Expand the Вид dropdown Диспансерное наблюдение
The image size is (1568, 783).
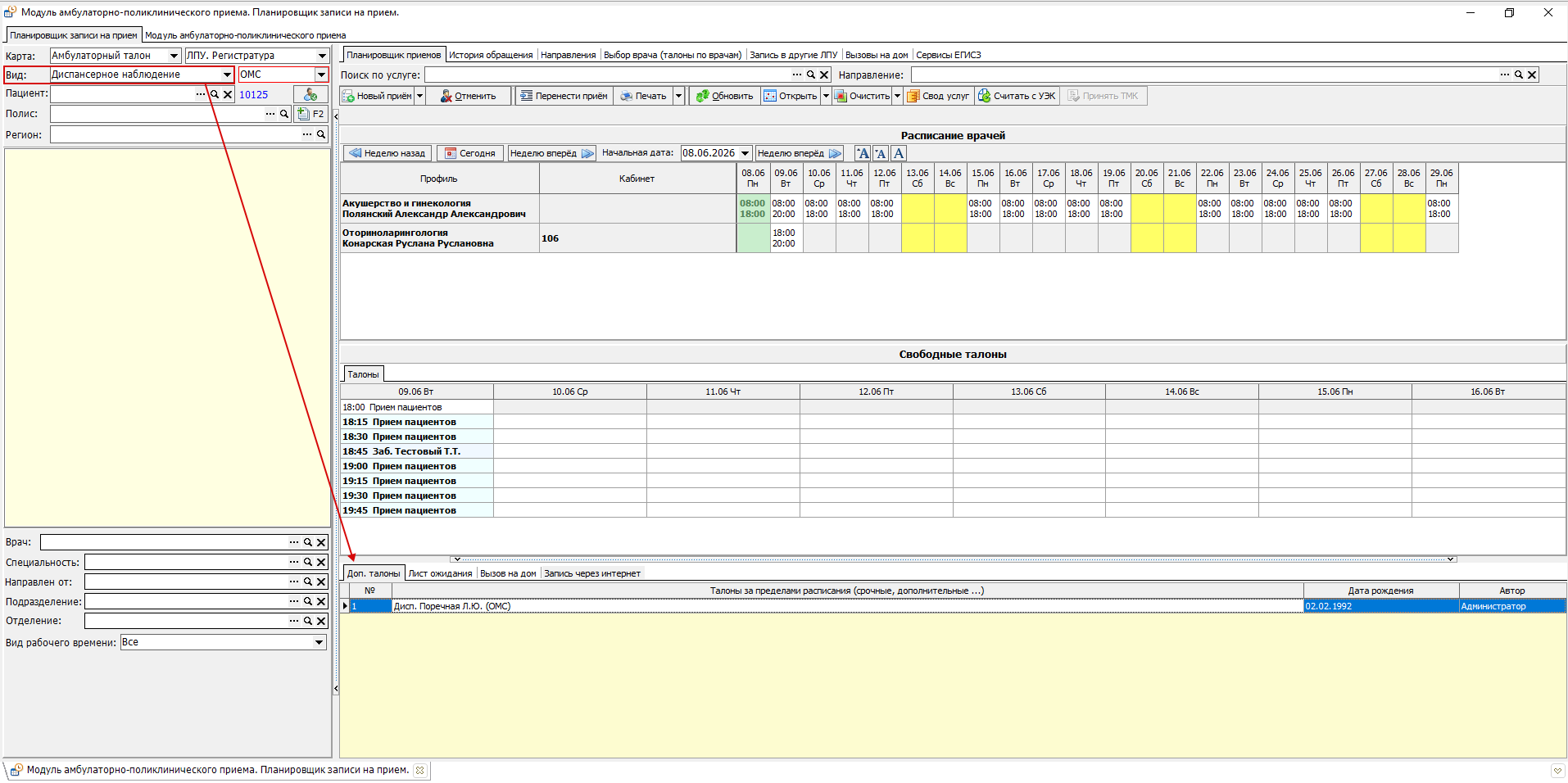227,75
